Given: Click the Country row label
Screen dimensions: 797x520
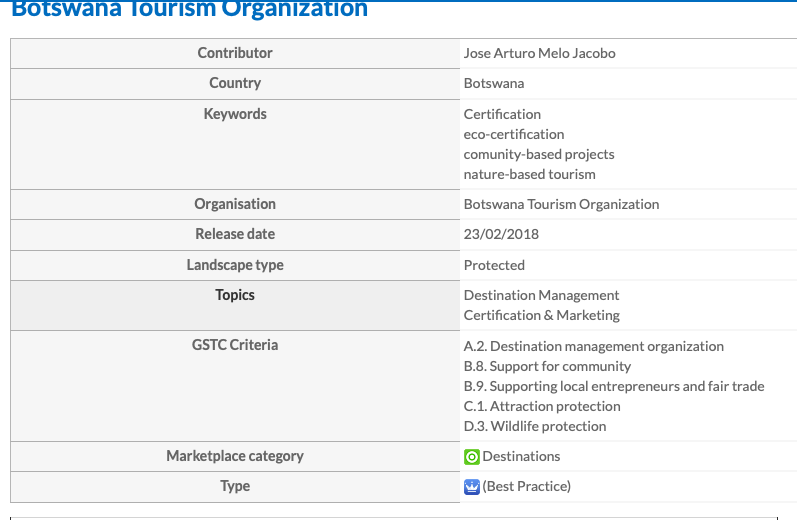Looking at the screenshot, I should click(x=235, y=83).
